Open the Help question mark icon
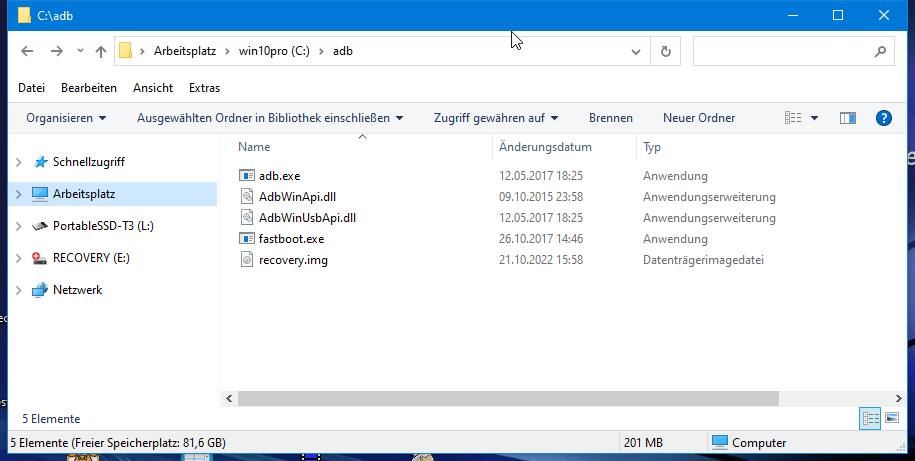The width and height of the screenshot is (915, 461). [883, 118]
